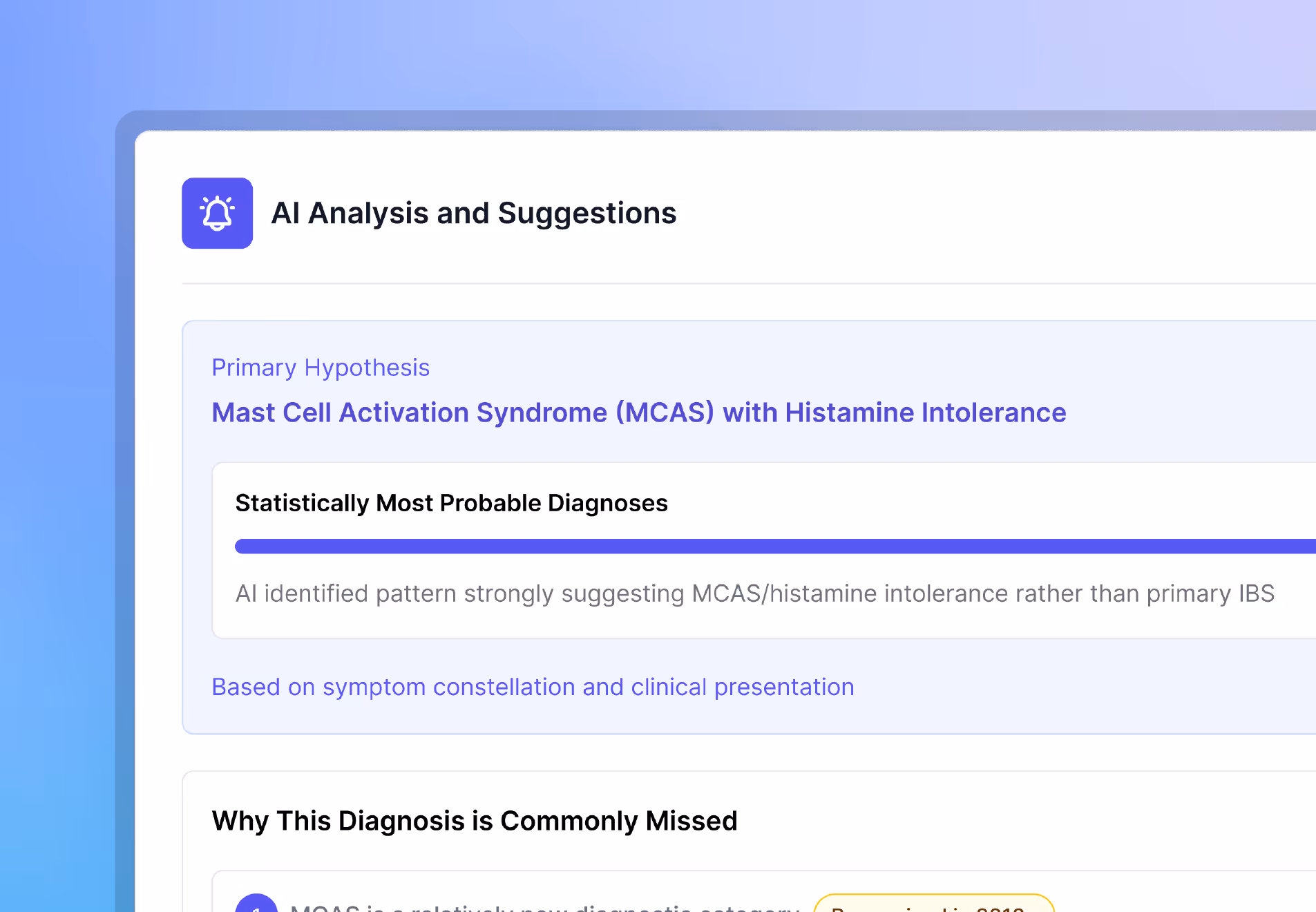Viewport: 1316px width, 912px height.
Task: Click the word Suggestions in the header
Action: pyautogui.click(x=587, y=213)
